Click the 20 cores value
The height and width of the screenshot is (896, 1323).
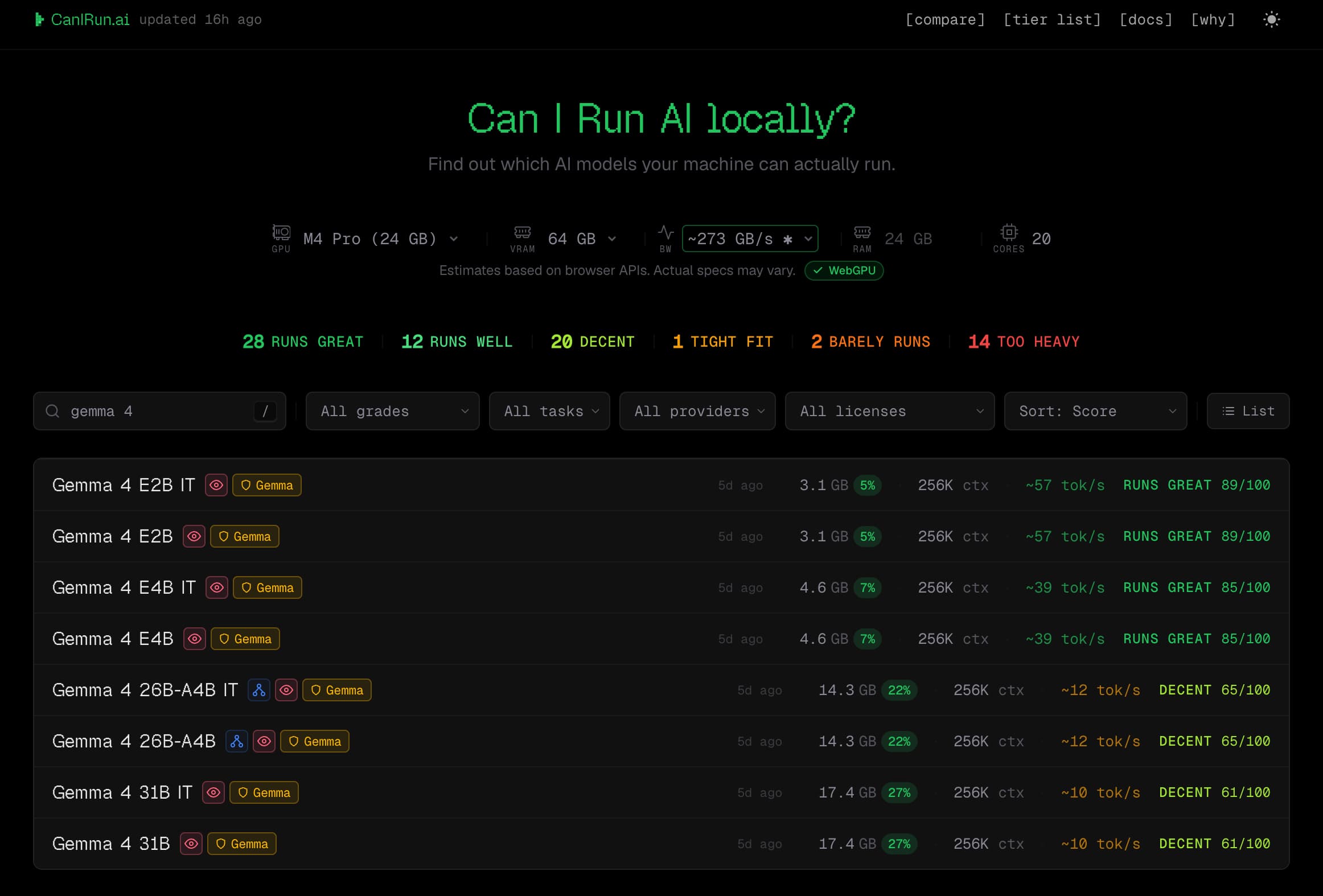tap(1041, 239)
